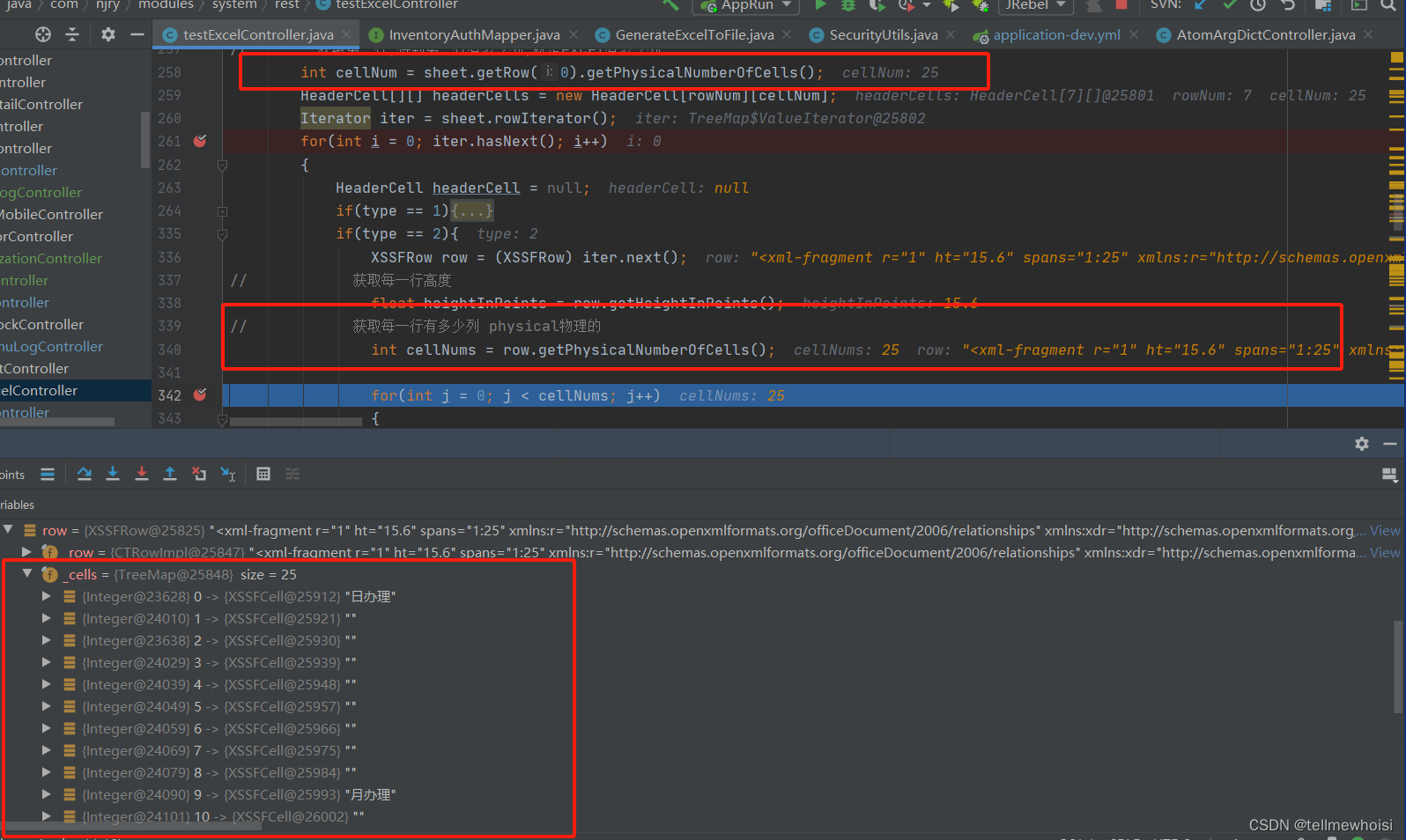Click the editor horizontal scrollbar
The width and height of the screenshot is (1406, 840).
click(x=295, y=422)
